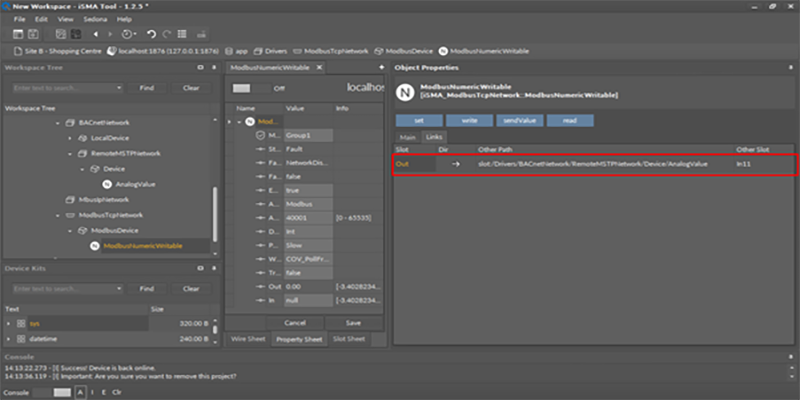Switch to the Slot Sheet tab

click(349, 339)
